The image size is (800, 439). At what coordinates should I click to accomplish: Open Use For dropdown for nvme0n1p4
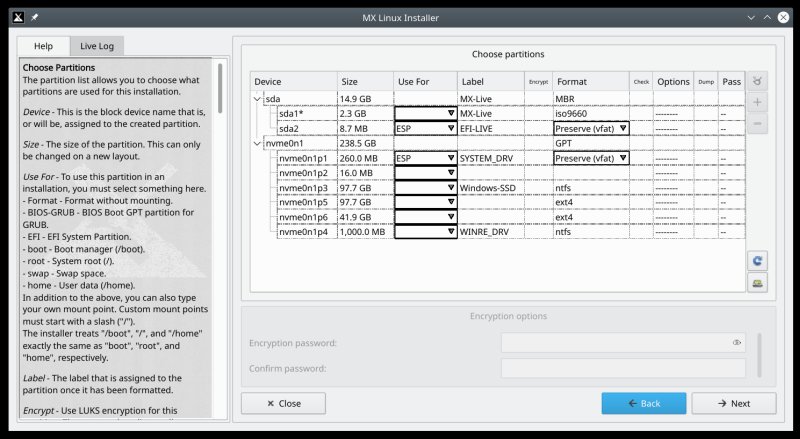click(x=426, y=232)
